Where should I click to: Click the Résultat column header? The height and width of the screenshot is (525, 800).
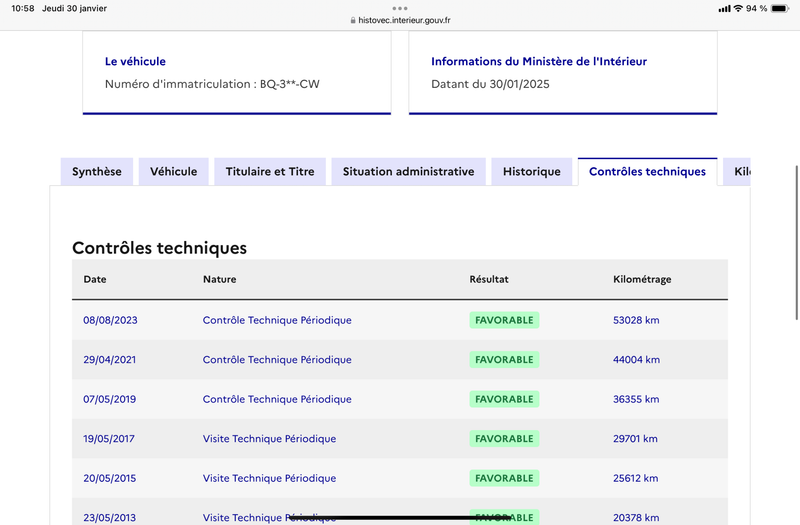(x=489, y=279)
